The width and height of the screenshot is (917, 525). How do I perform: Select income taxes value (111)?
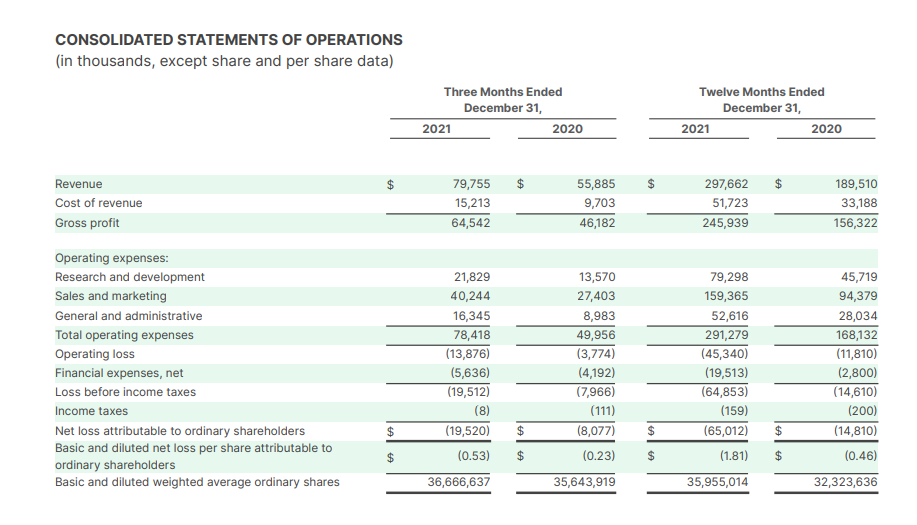point(602,411)
